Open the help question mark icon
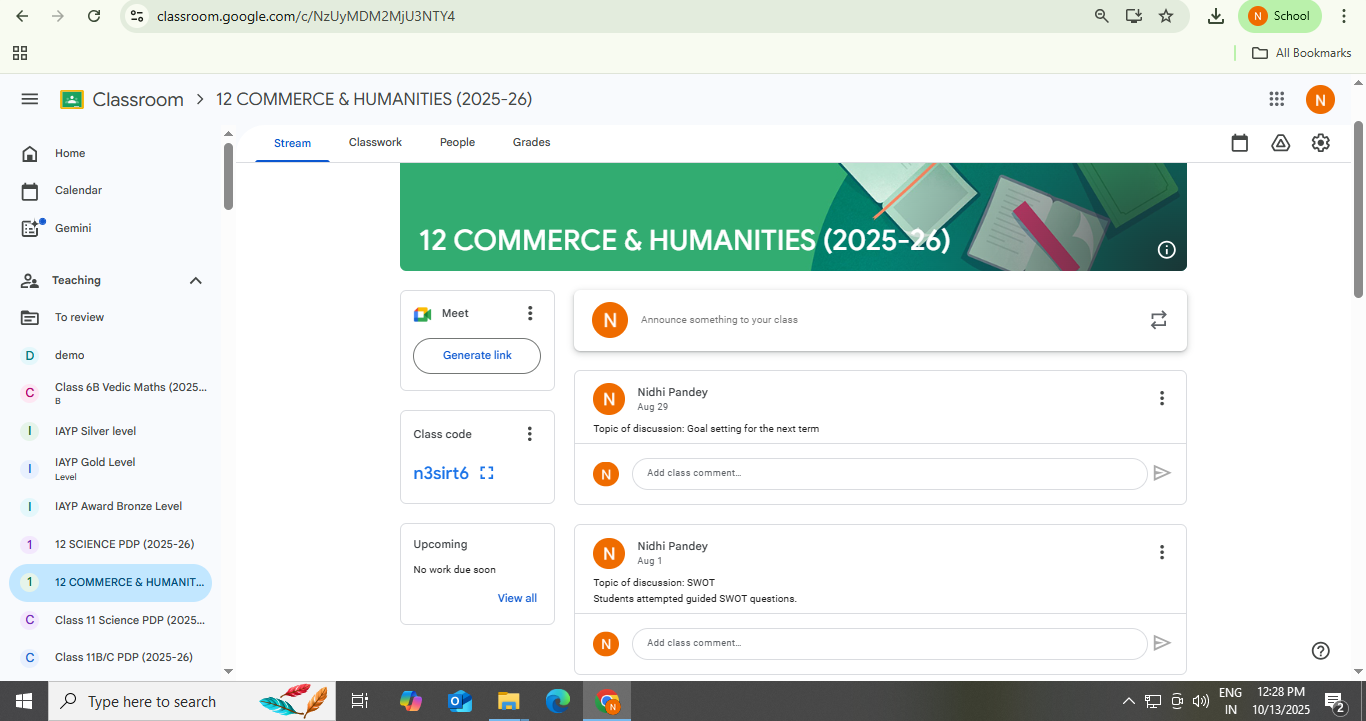The height and width of the screenshot is (721, 1366). (x=1320, y=651)
